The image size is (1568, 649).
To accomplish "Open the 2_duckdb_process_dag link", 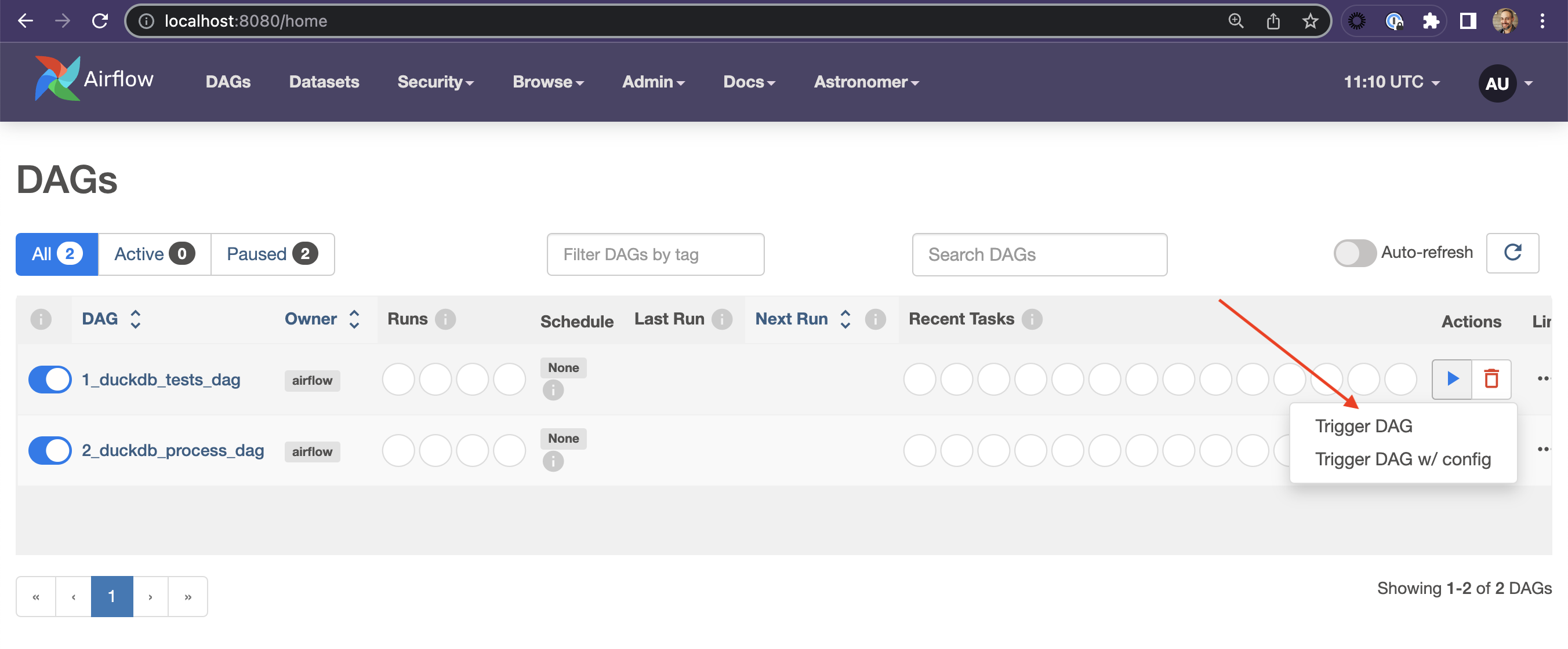I will tap(173, 450).
